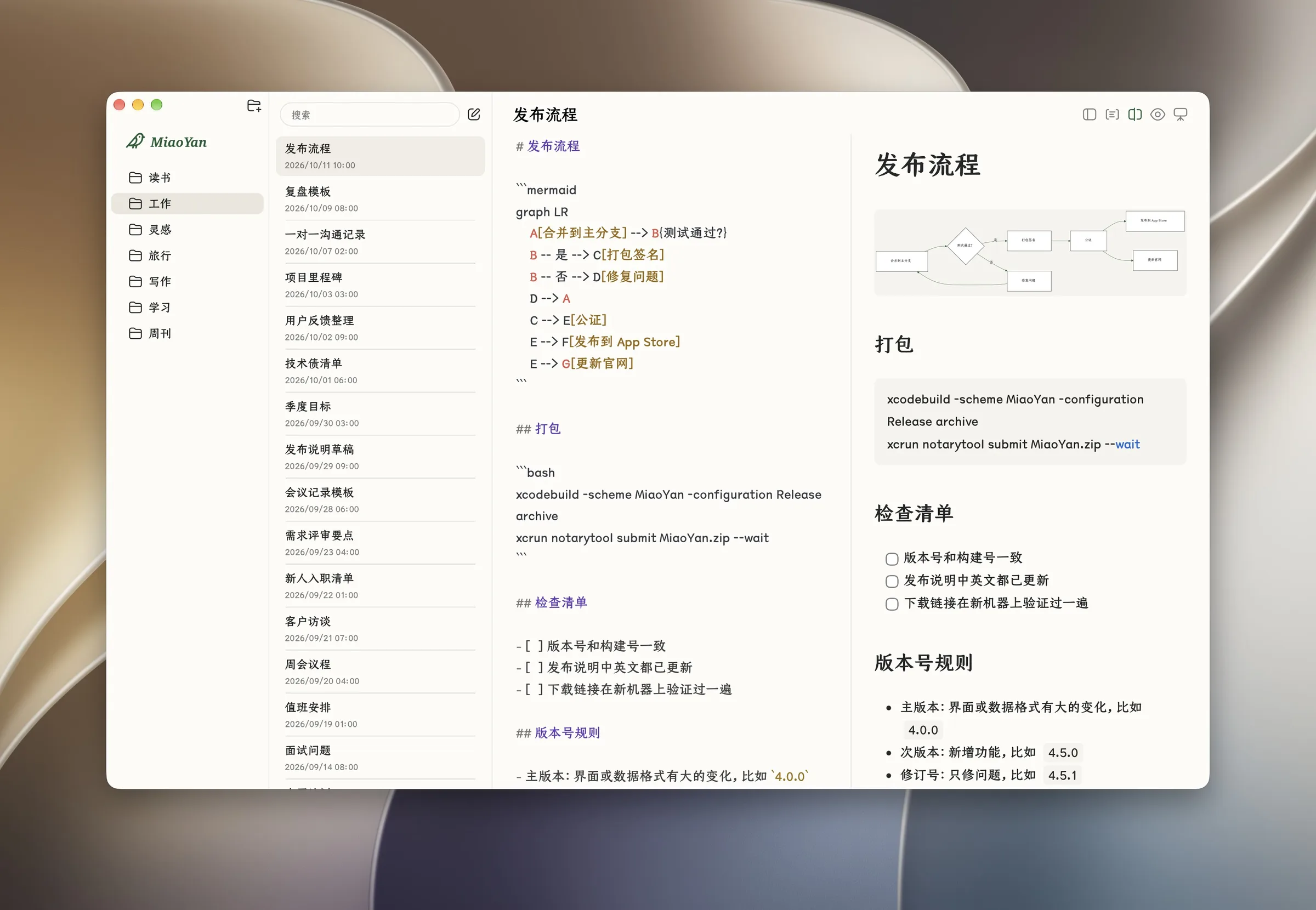Open the 发布说明草稿 note
1316x910 pixels.
point(381,457)
